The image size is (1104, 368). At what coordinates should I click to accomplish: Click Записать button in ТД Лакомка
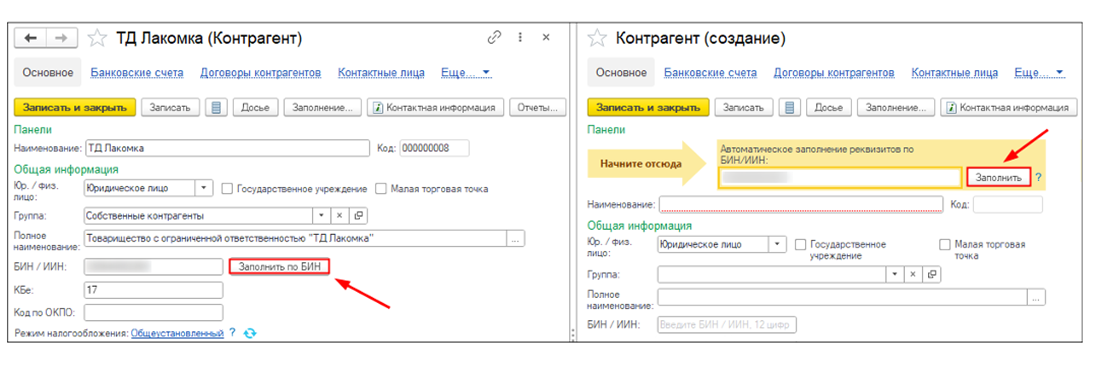click(x=171, y=108)
